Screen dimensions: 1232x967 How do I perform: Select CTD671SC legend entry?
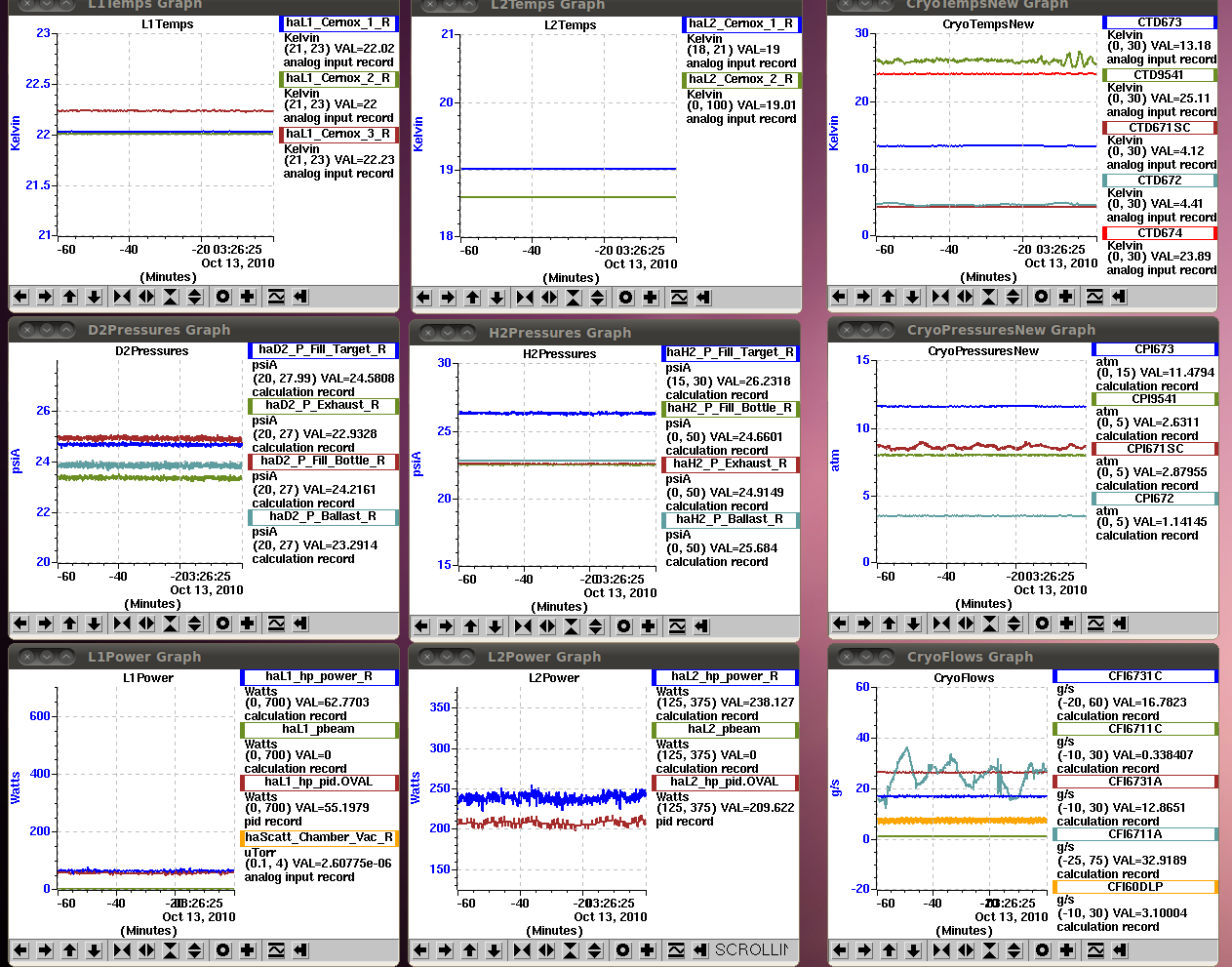click(1160, 128)
